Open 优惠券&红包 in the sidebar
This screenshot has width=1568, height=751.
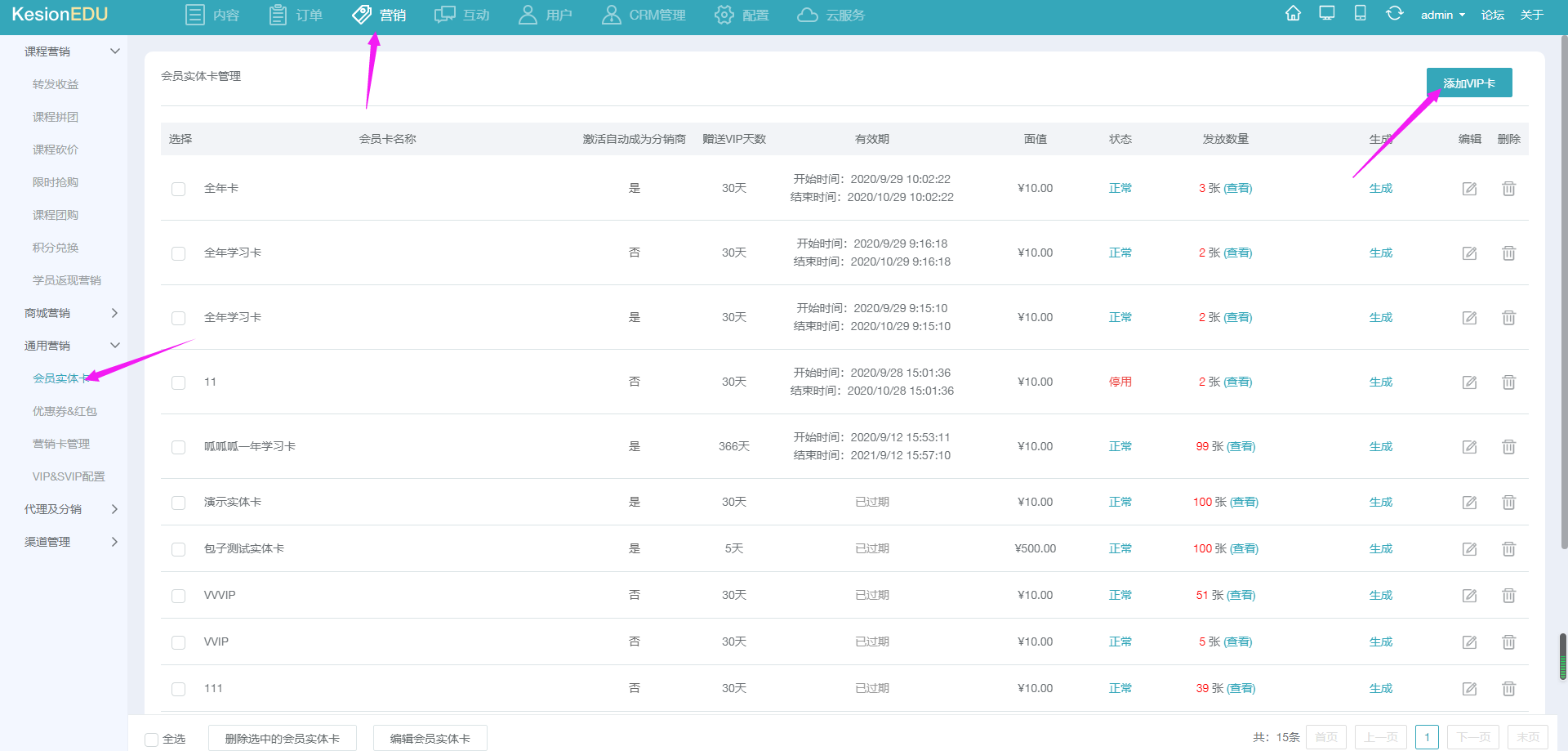pyautogui.click(x=65, y=411)
